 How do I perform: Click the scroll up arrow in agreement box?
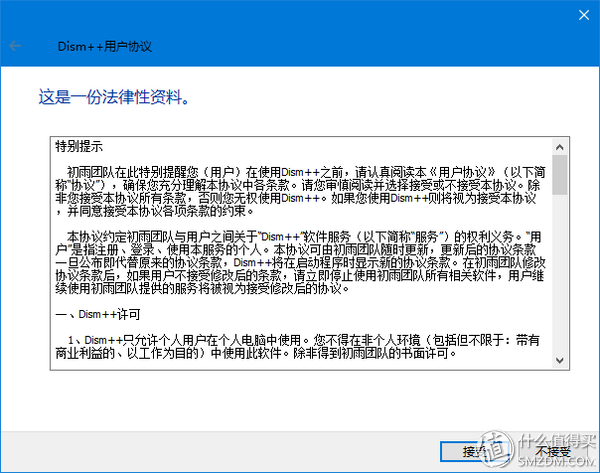[x=559, y=147]
